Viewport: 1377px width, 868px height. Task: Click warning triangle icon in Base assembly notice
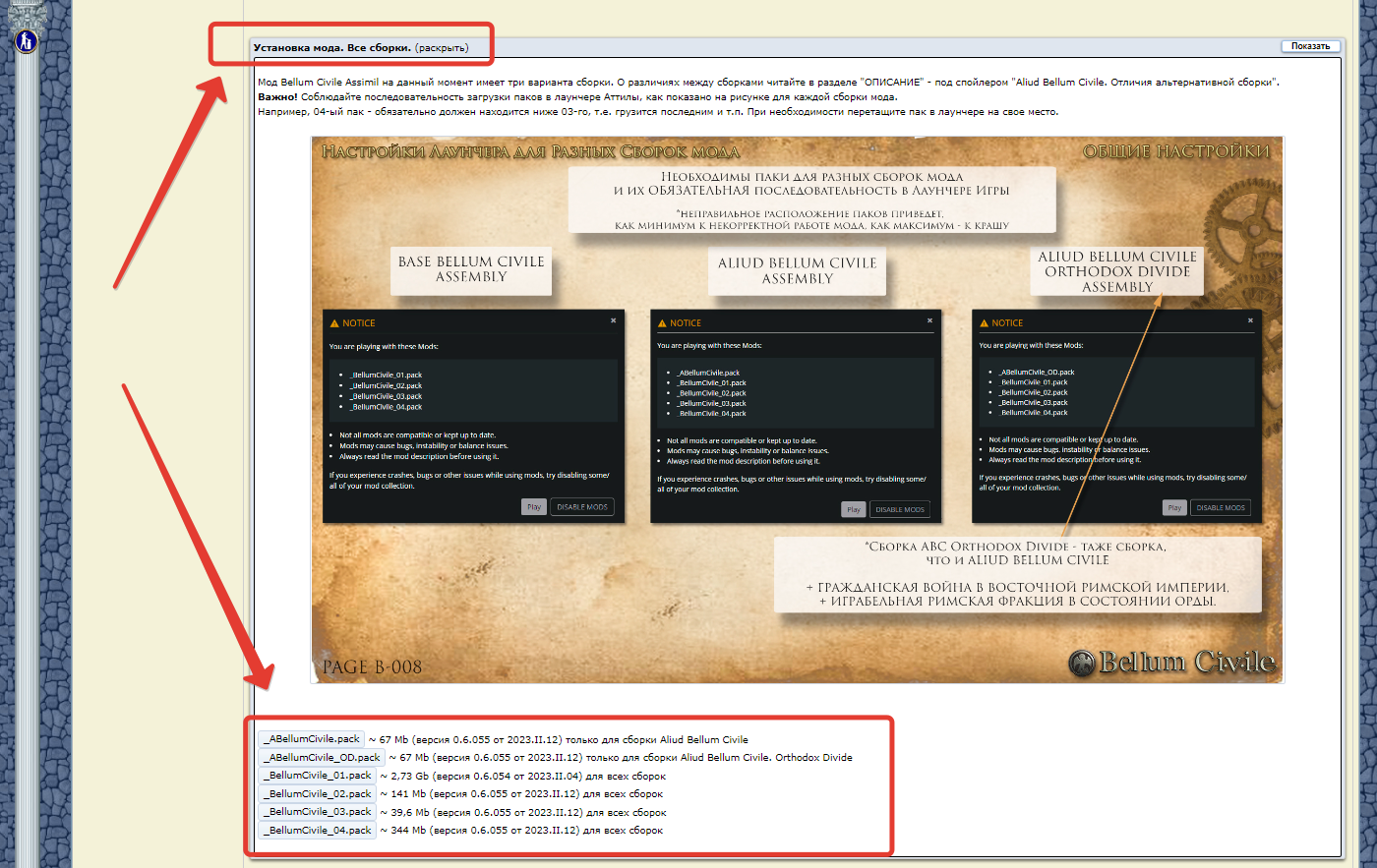tap(334, 323)
